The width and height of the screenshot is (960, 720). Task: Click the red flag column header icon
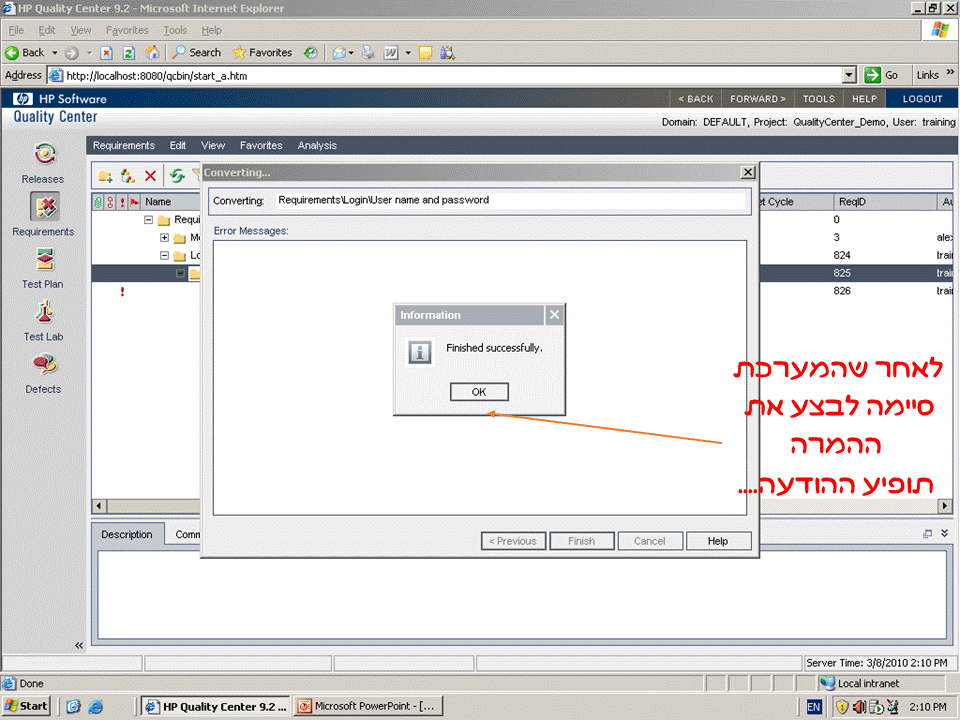(x=135, y=201)
